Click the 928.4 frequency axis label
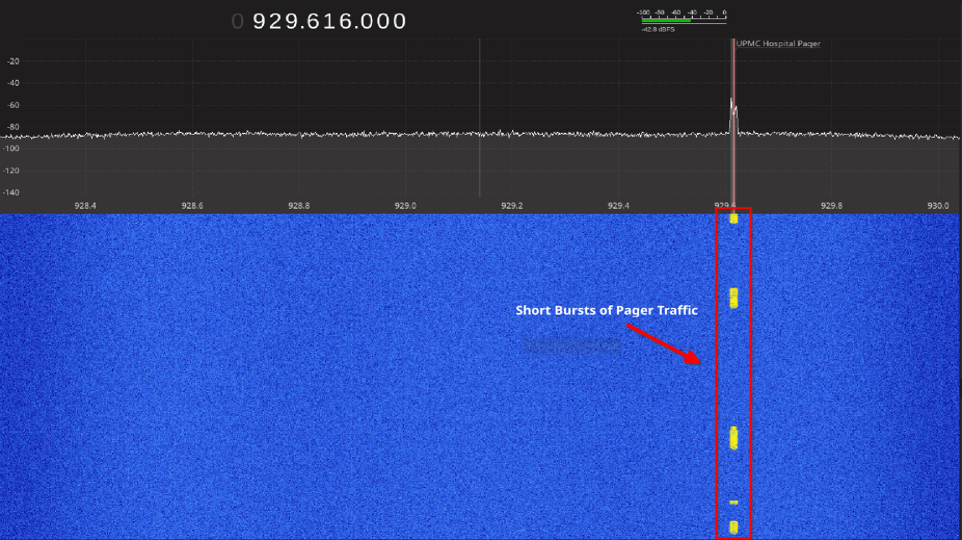Screen dimensions: 962x540 point(86,205)
